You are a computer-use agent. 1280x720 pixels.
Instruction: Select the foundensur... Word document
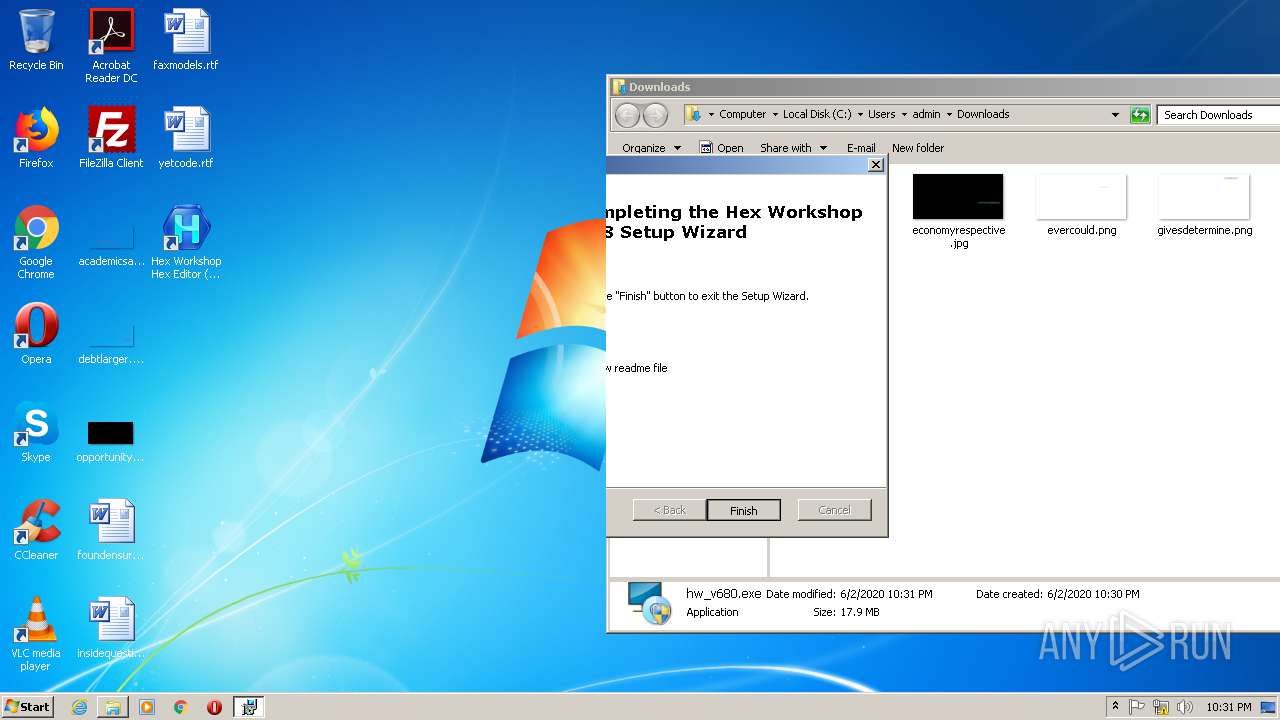(111, 530)
